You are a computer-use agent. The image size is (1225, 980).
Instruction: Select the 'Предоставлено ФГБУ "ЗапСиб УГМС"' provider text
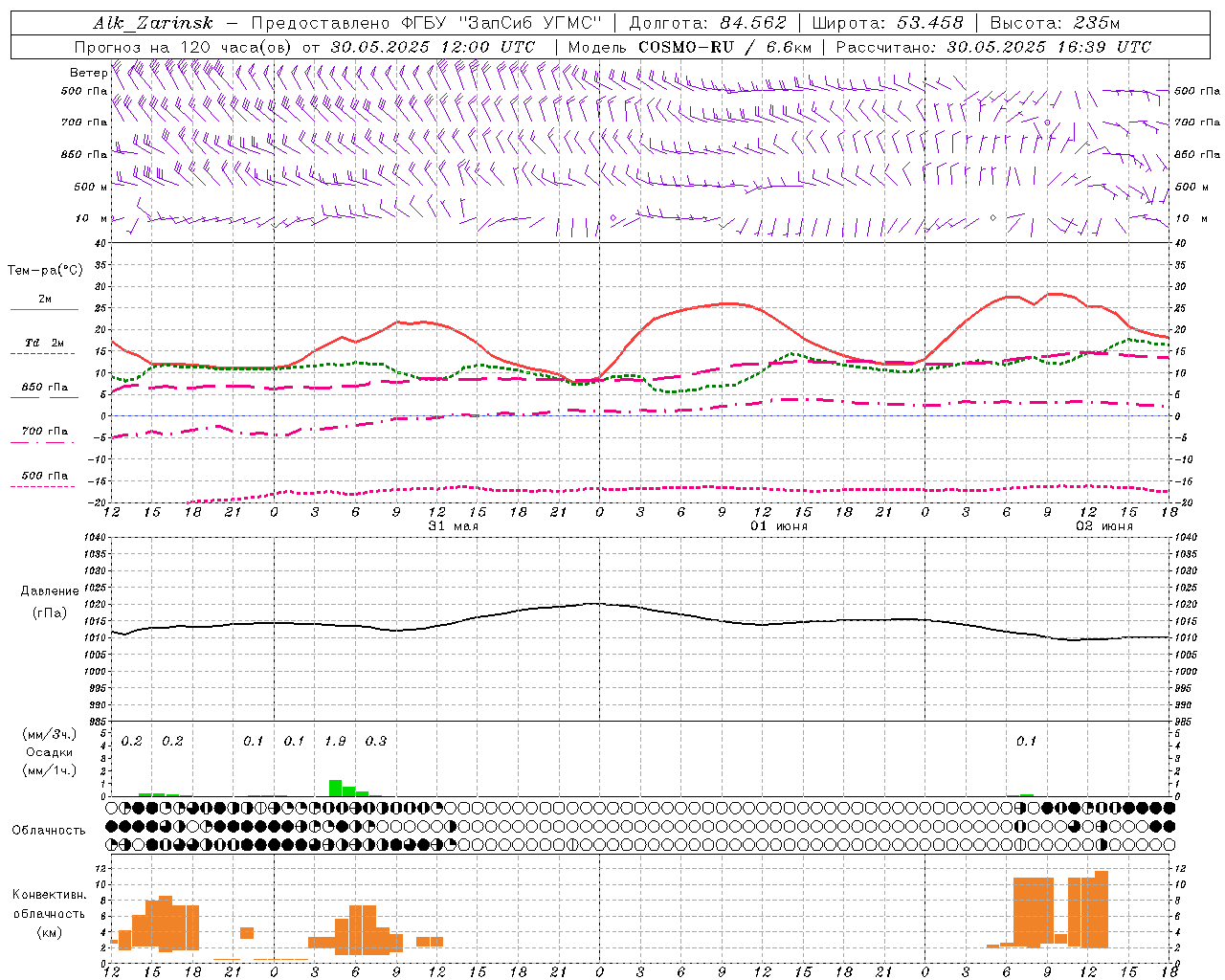click(426, 23)
